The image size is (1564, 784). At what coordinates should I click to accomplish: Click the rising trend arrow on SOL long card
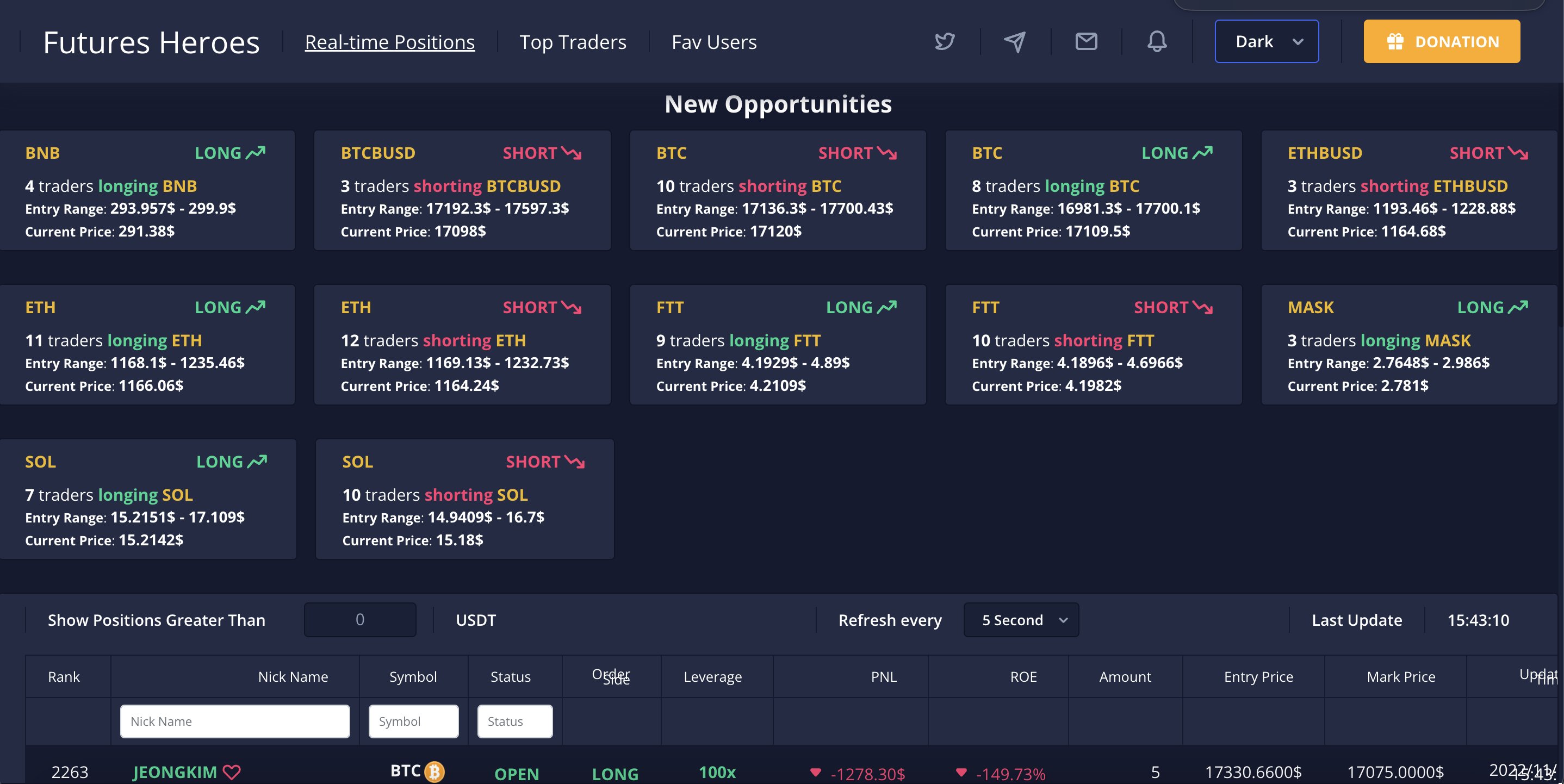pyautogui.click(x=257, y=461)
